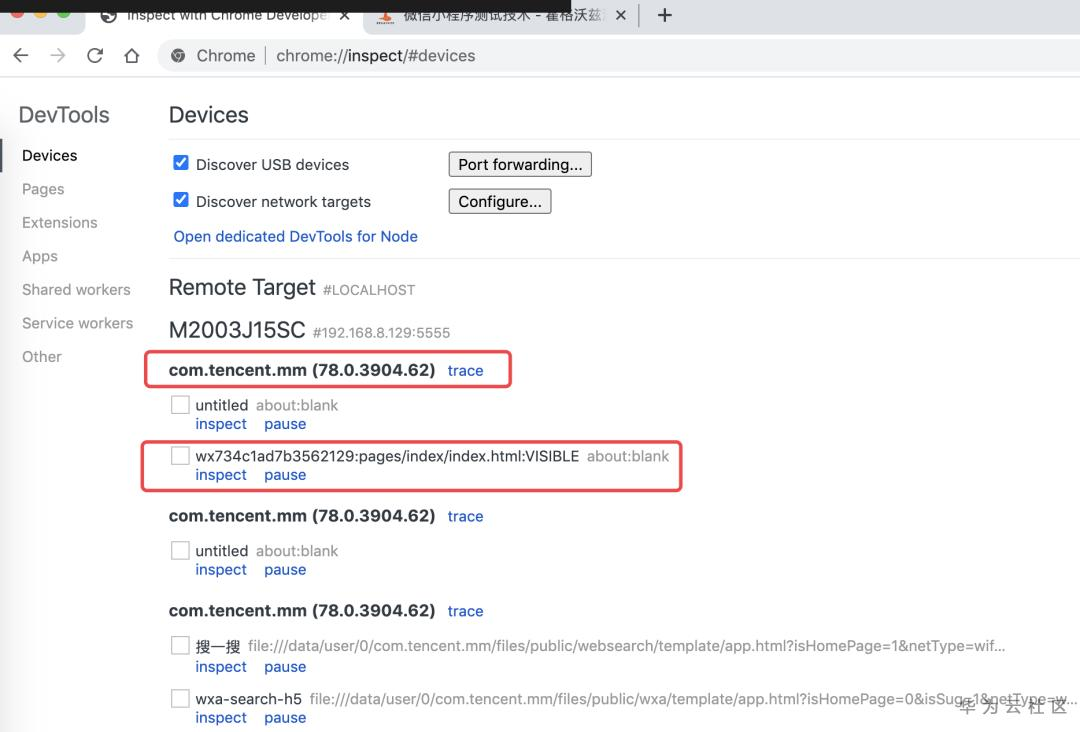Screen dimensions: 1080x732
Task: Open the Extensions section in sidebar
Action: pos(60,223)
